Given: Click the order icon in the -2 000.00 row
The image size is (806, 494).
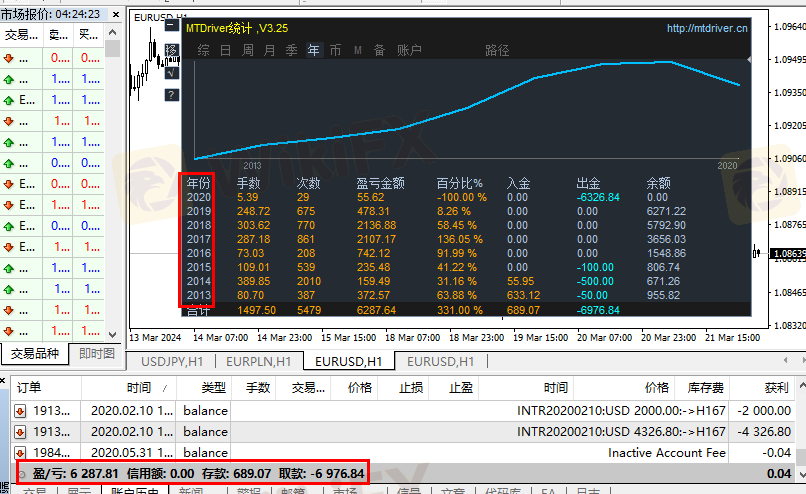Looking at the screenshot, I should [x=20, y=411].
